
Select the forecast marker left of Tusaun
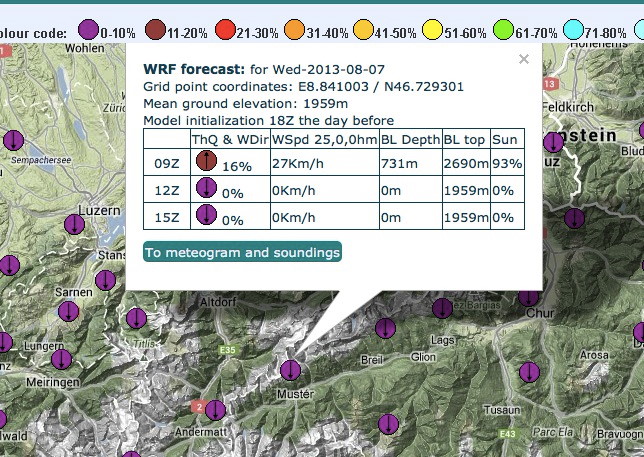point(388,424)
